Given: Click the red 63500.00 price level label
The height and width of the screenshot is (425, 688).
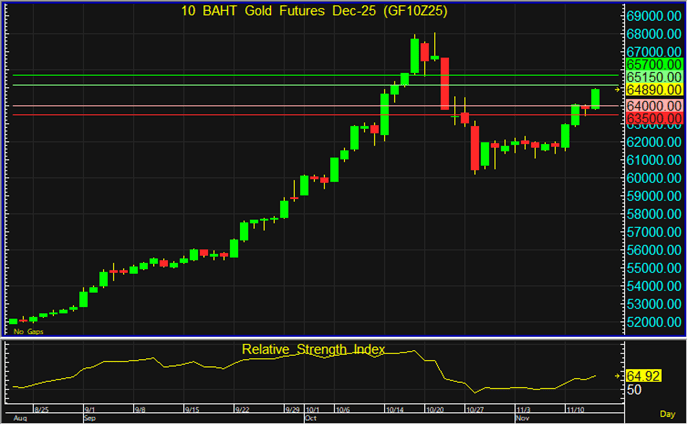Looking at the screenshot, I should [654, 118].
